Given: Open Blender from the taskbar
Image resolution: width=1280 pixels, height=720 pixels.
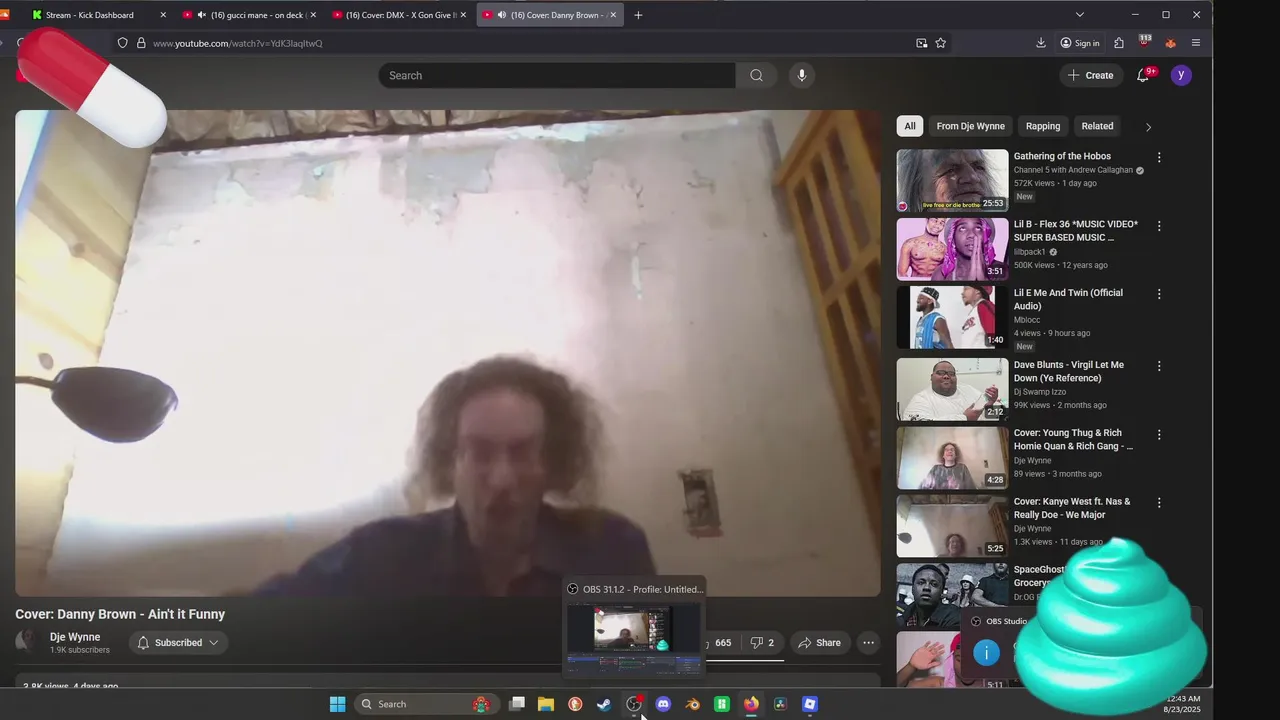Looking at the screenshot, I should coord(692,704).
